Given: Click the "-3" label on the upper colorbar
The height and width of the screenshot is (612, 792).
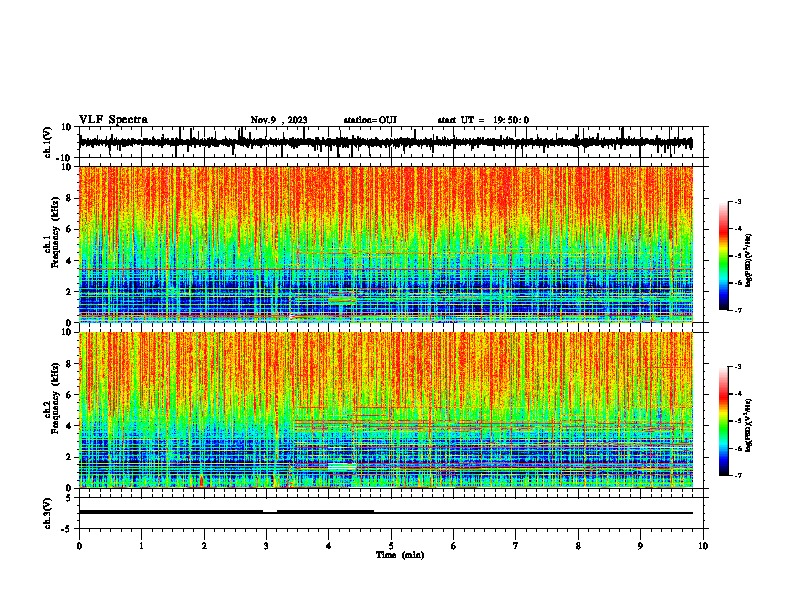Looking at the screenshot, I should (x=738, y=201).
